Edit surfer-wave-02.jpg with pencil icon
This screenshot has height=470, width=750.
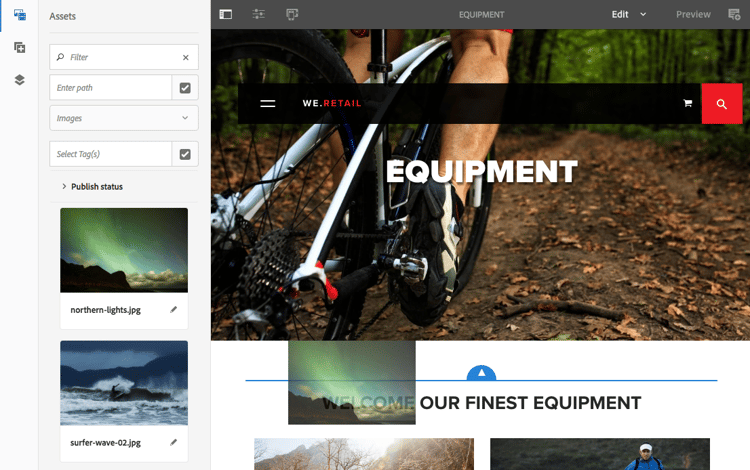pos(174,443)
